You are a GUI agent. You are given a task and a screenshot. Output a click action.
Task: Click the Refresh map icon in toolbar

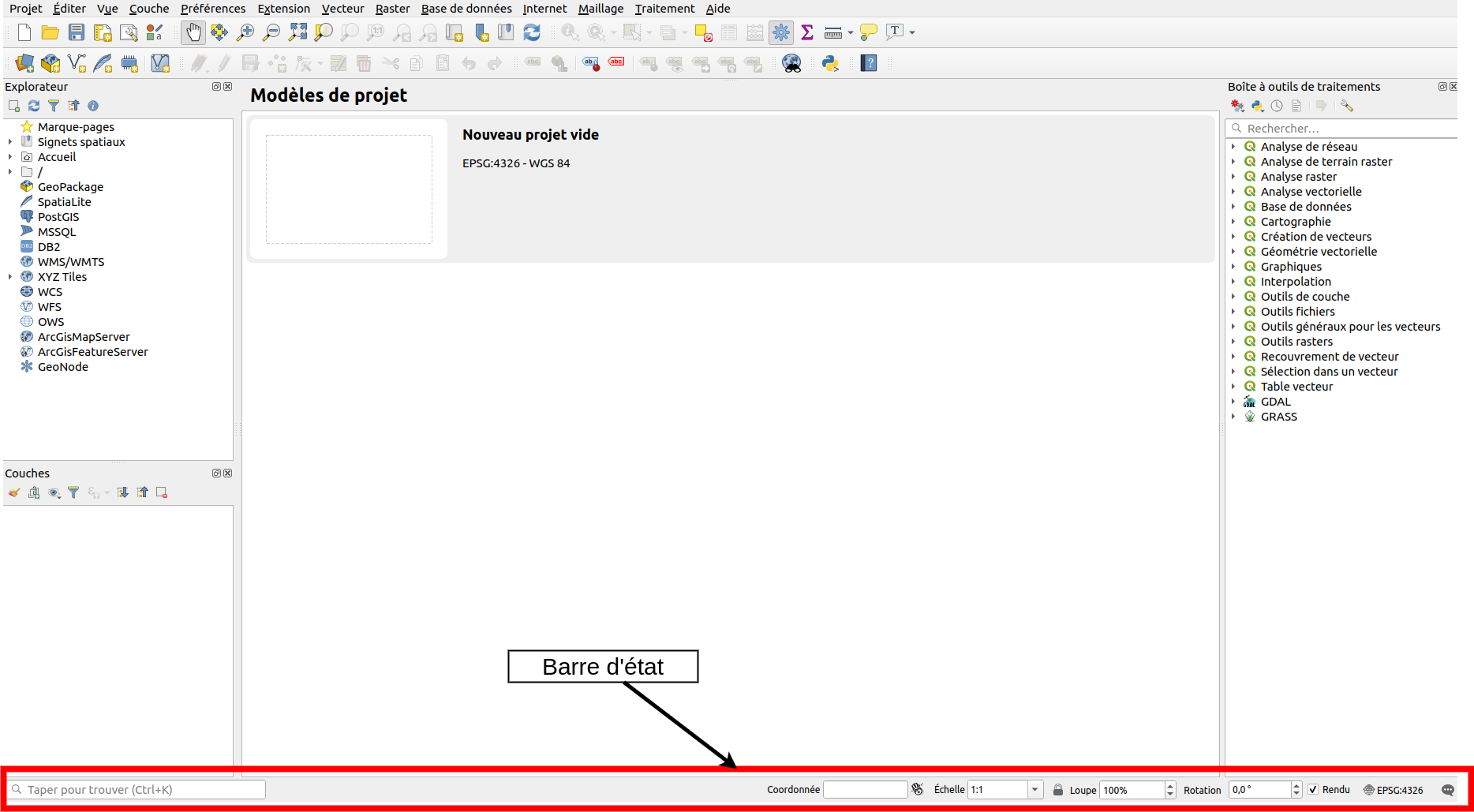coord(532,32)
